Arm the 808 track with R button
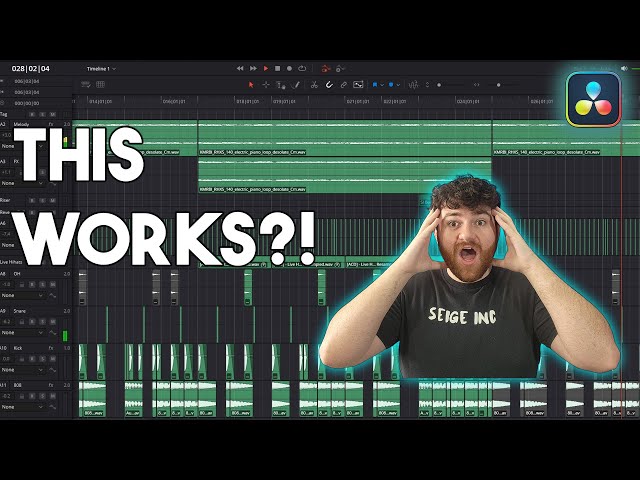This screenshot has height=480, width=640. [x=32, y=396]
